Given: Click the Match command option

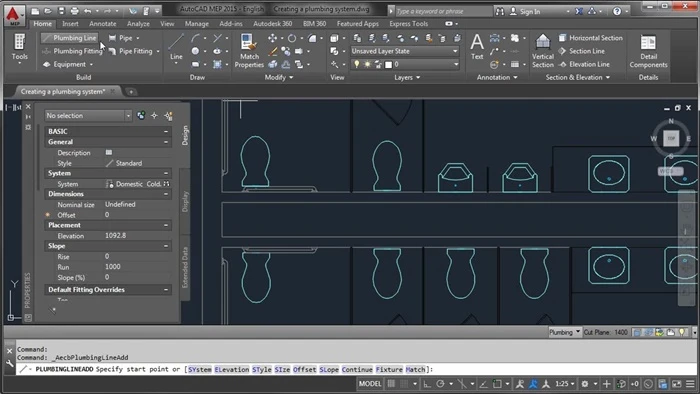Looking at the screenshot, I should [415, 369].
